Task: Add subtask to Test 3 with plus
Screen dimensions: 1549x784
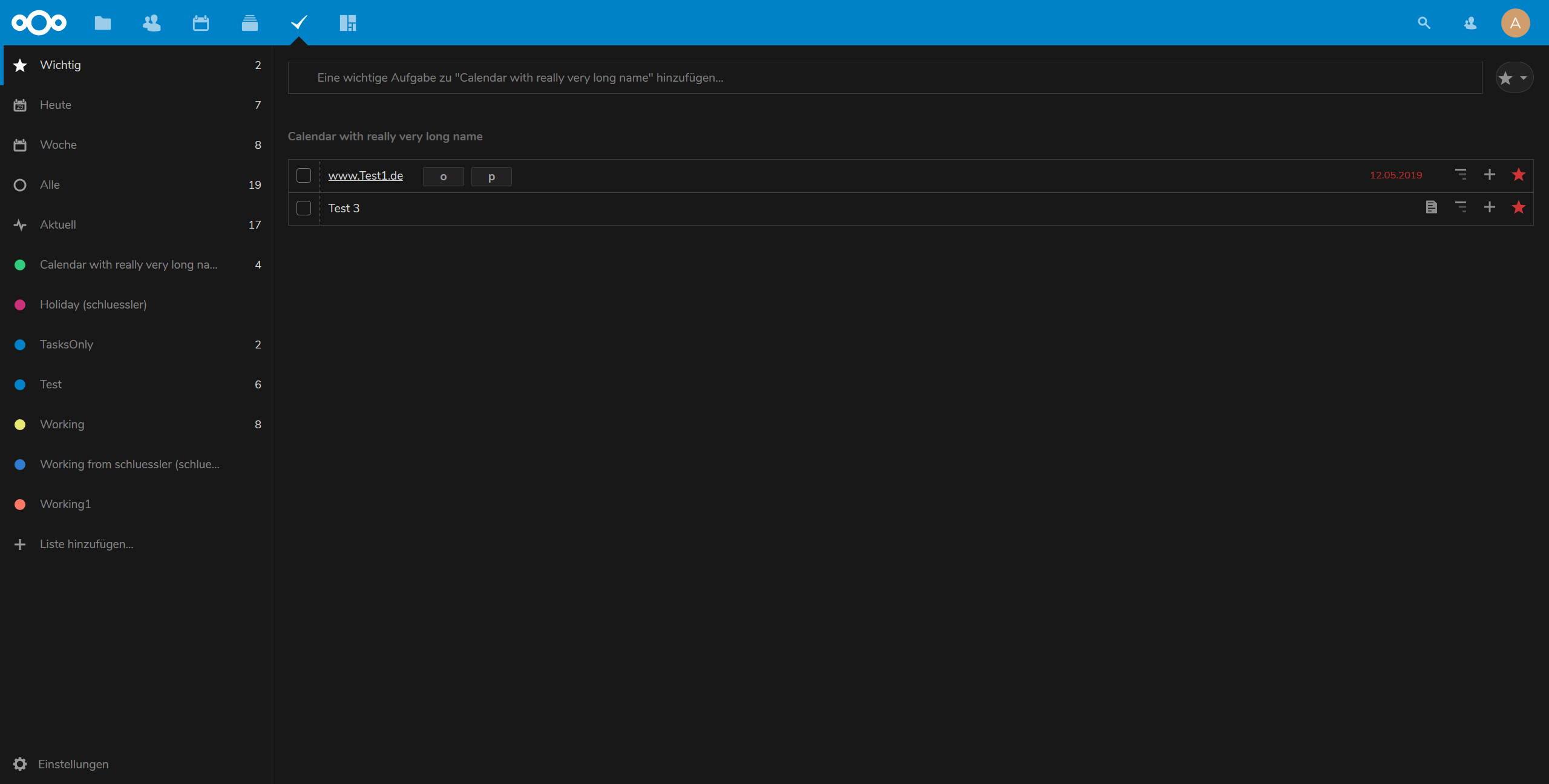Action: tap(1490, 207)
